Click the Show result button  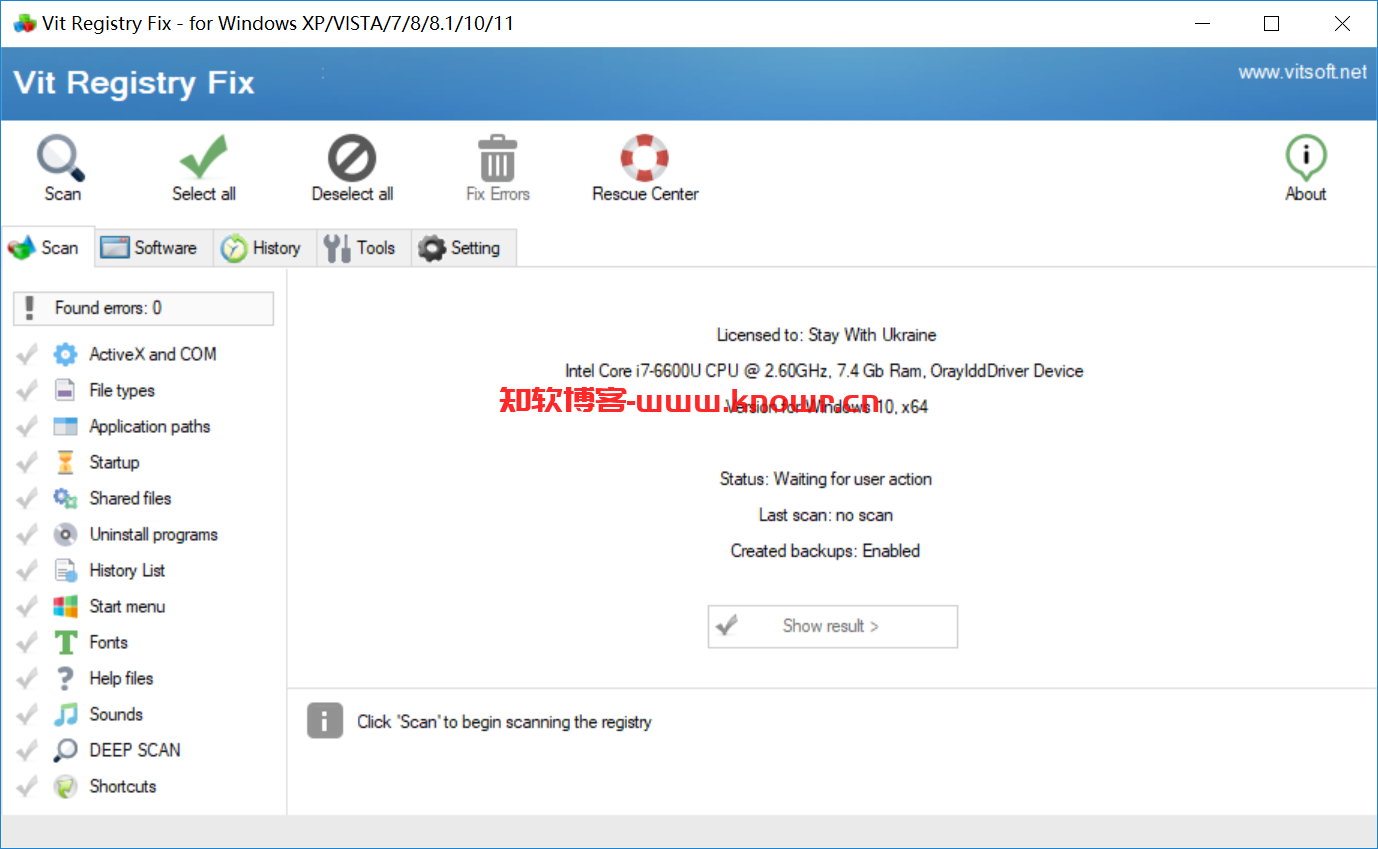(832, 626)
